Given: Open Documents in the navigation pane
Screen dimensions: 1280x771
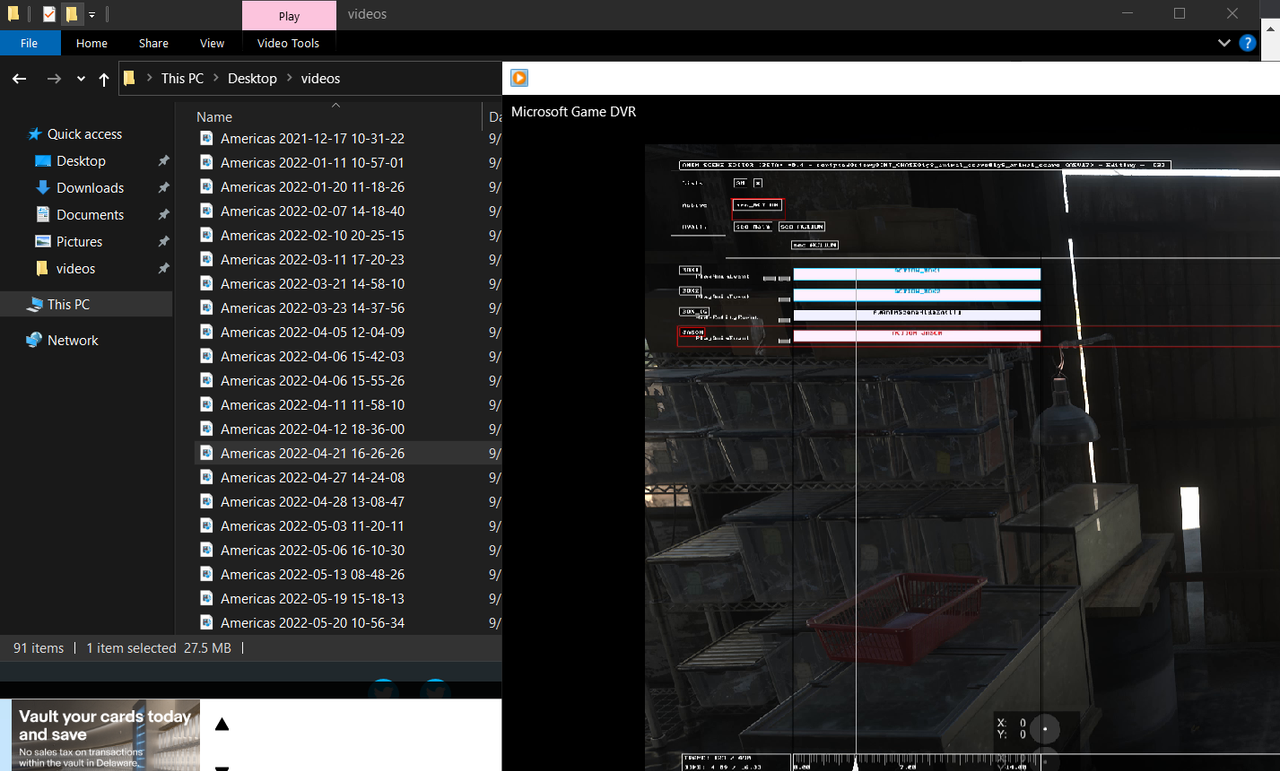Looking at the screenshot, I should [90, 215].
